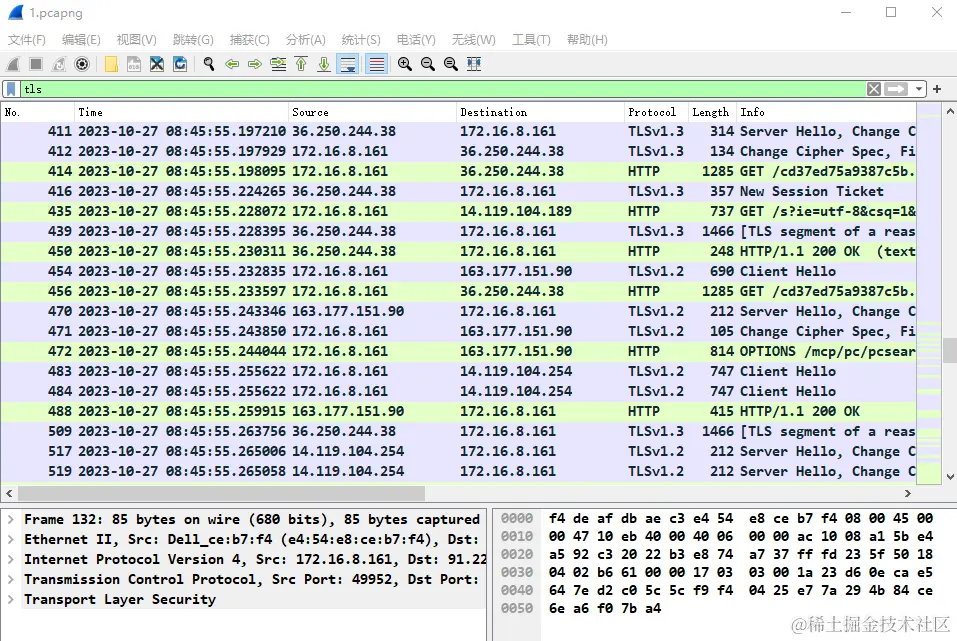Open the 帮助(H) menu
This screenshot has width=957, height=641.
587,40
